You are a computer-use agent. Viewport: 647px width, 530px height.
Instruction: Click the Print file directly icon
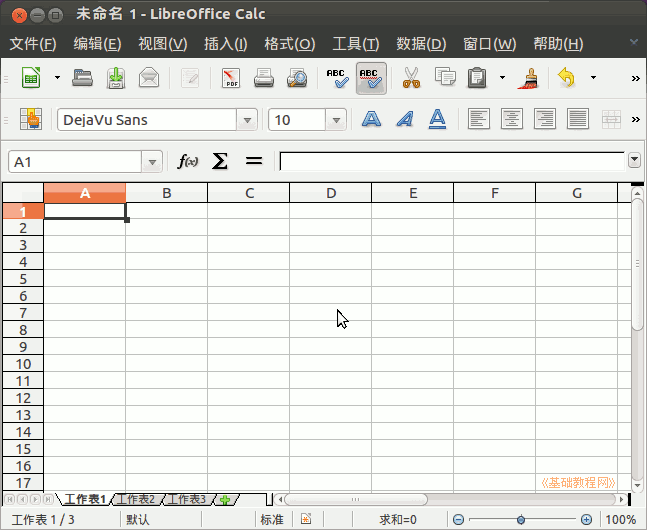tap(264, 78)
